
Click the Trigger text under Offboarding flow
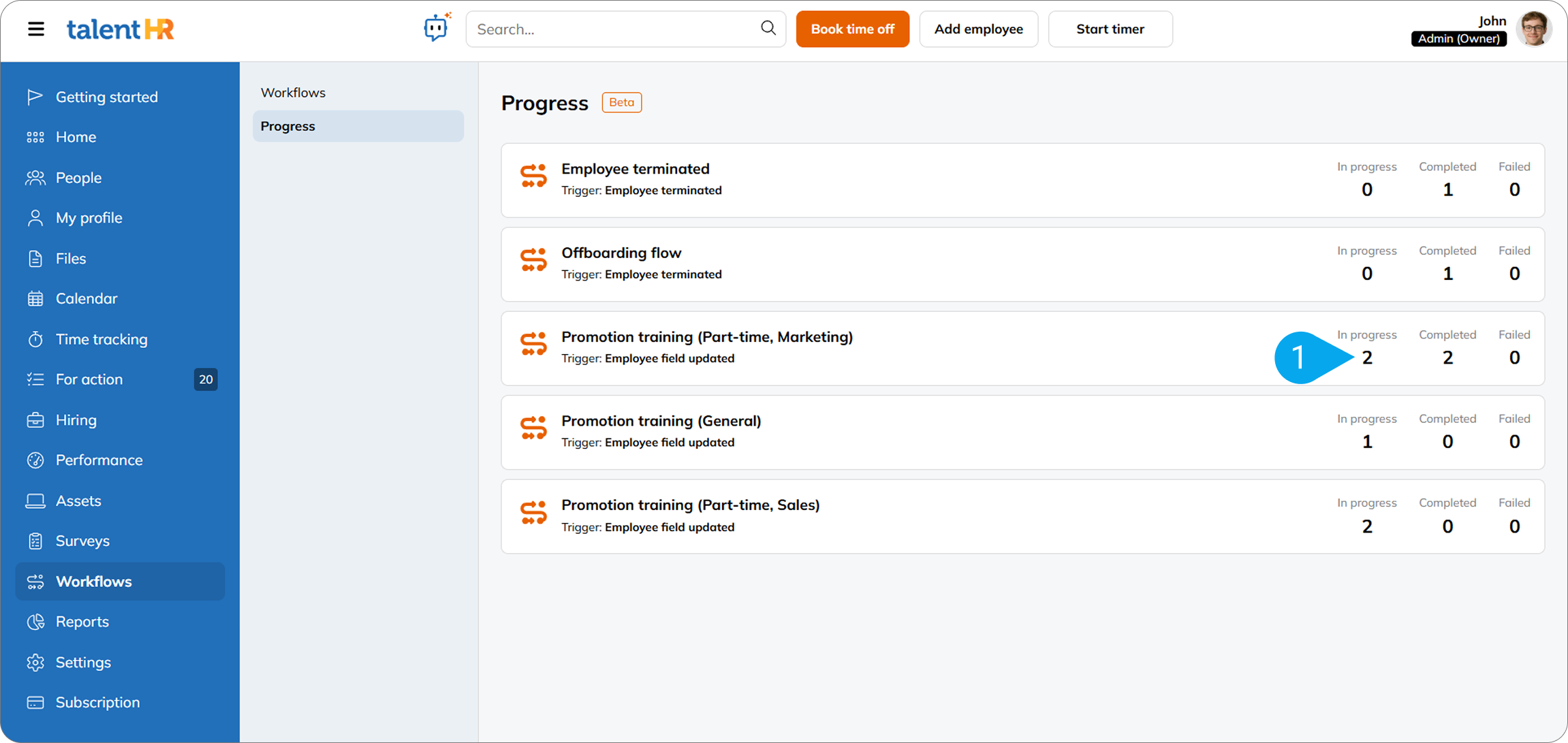pos(642,274)
